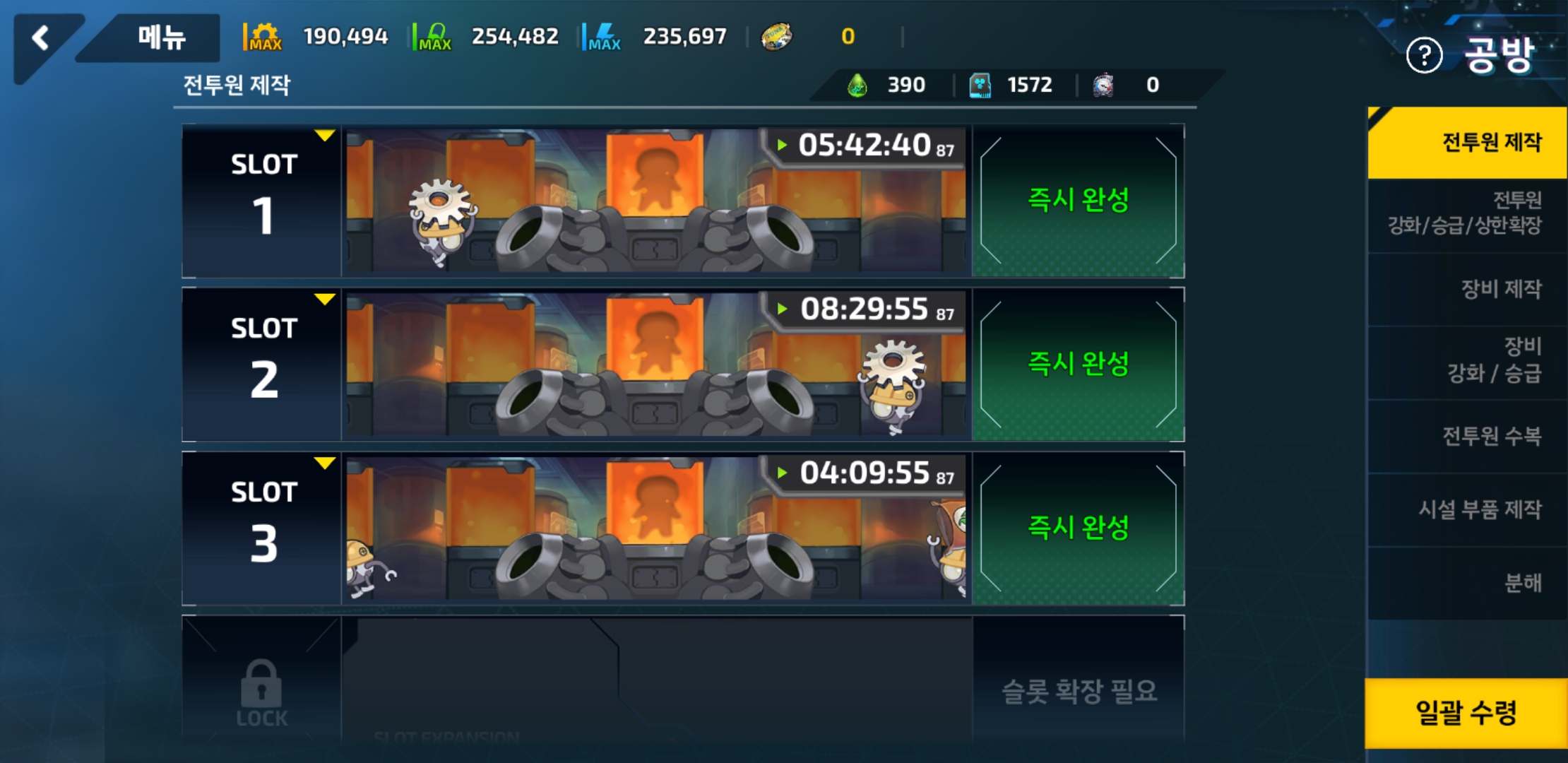The width and height of the screenshot is (1568, 763).
Task: Tap the green gem icon showing 390
Action: point(857,85)
